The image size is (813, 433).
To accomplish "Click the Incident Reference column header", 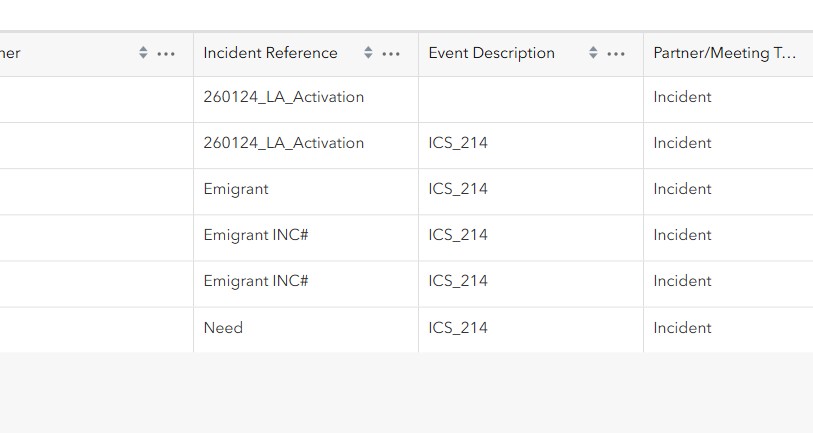I will 270,53.
